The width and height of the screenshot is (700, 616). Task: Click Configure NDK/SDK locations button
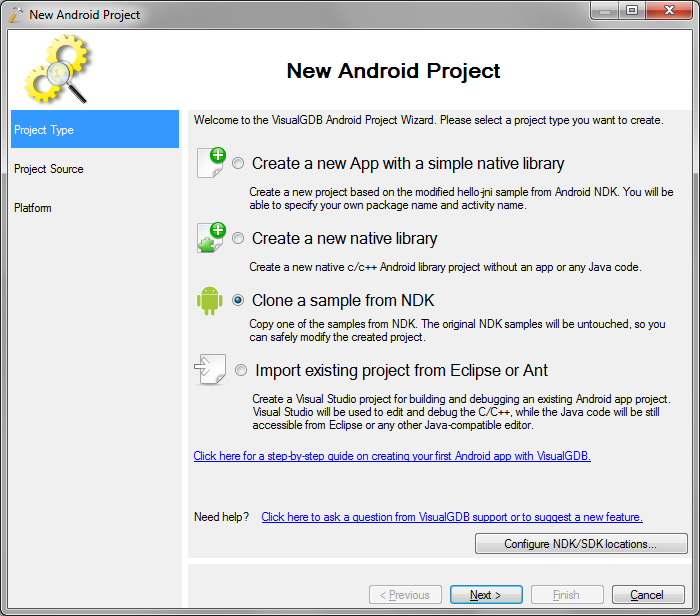(x=581, y=544)
